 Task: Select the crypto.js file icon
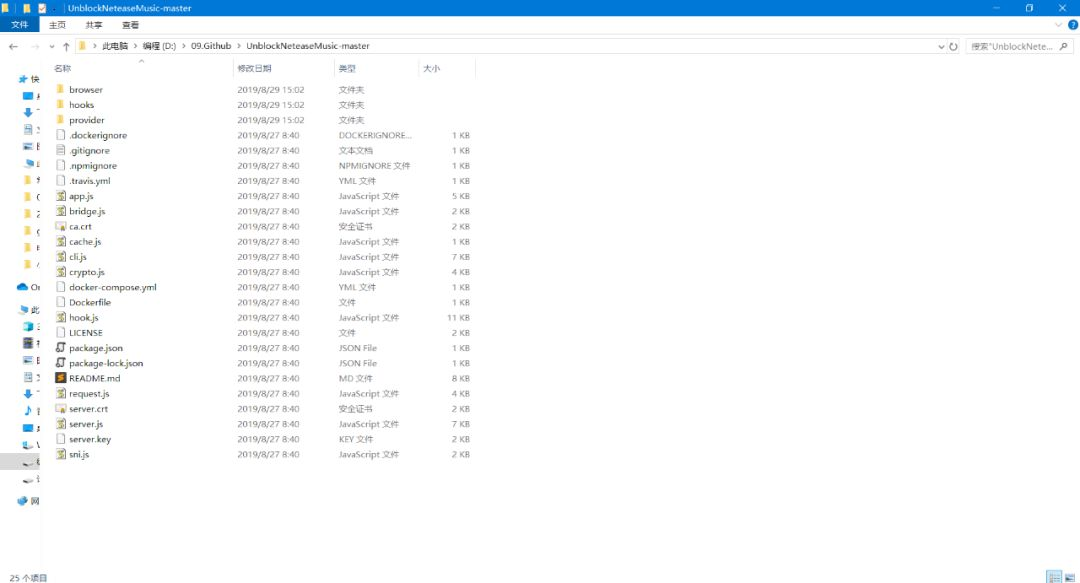tap(61, 272)
